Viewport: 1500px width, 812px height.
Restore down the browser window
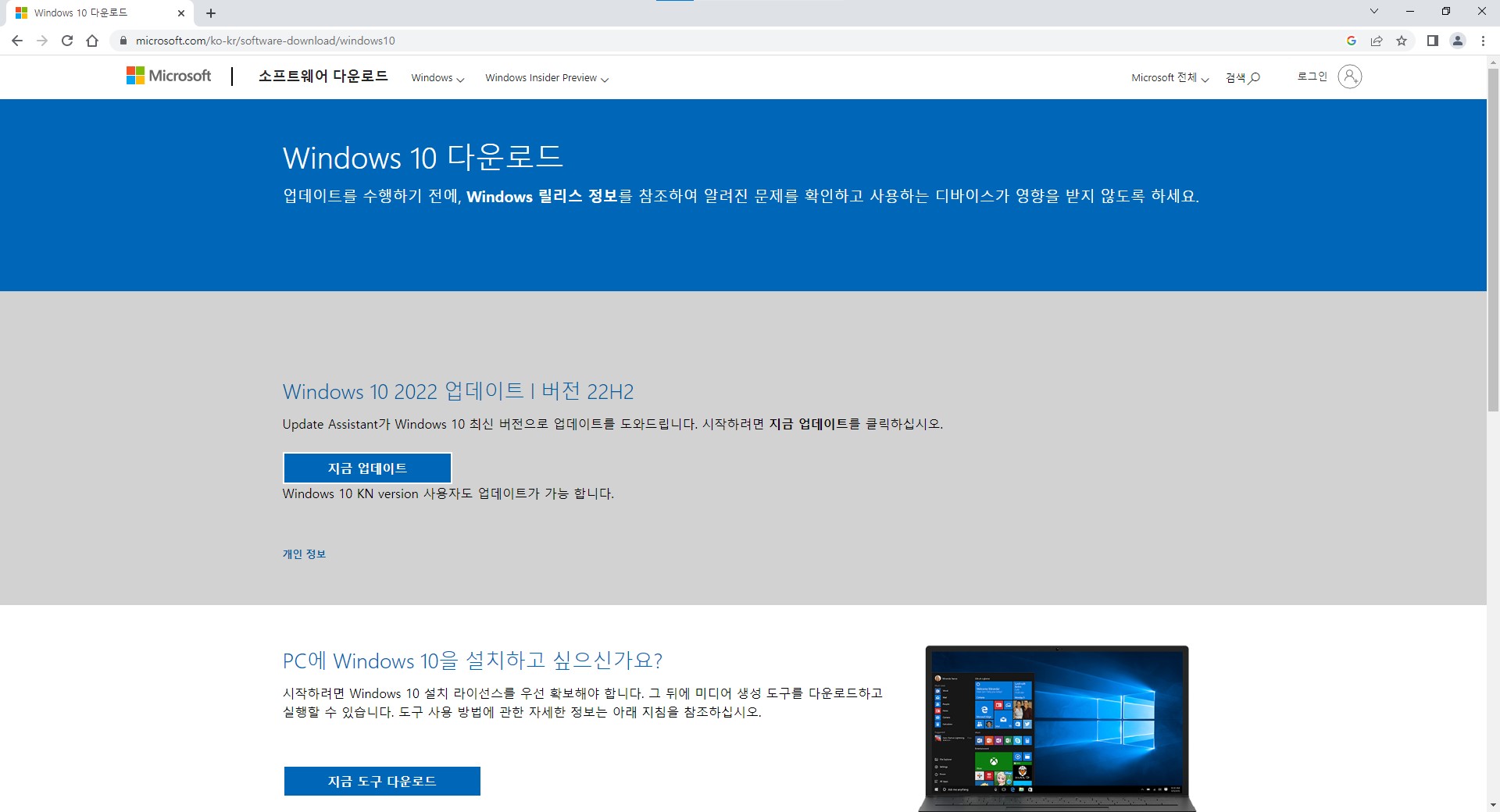point(1446,11)
